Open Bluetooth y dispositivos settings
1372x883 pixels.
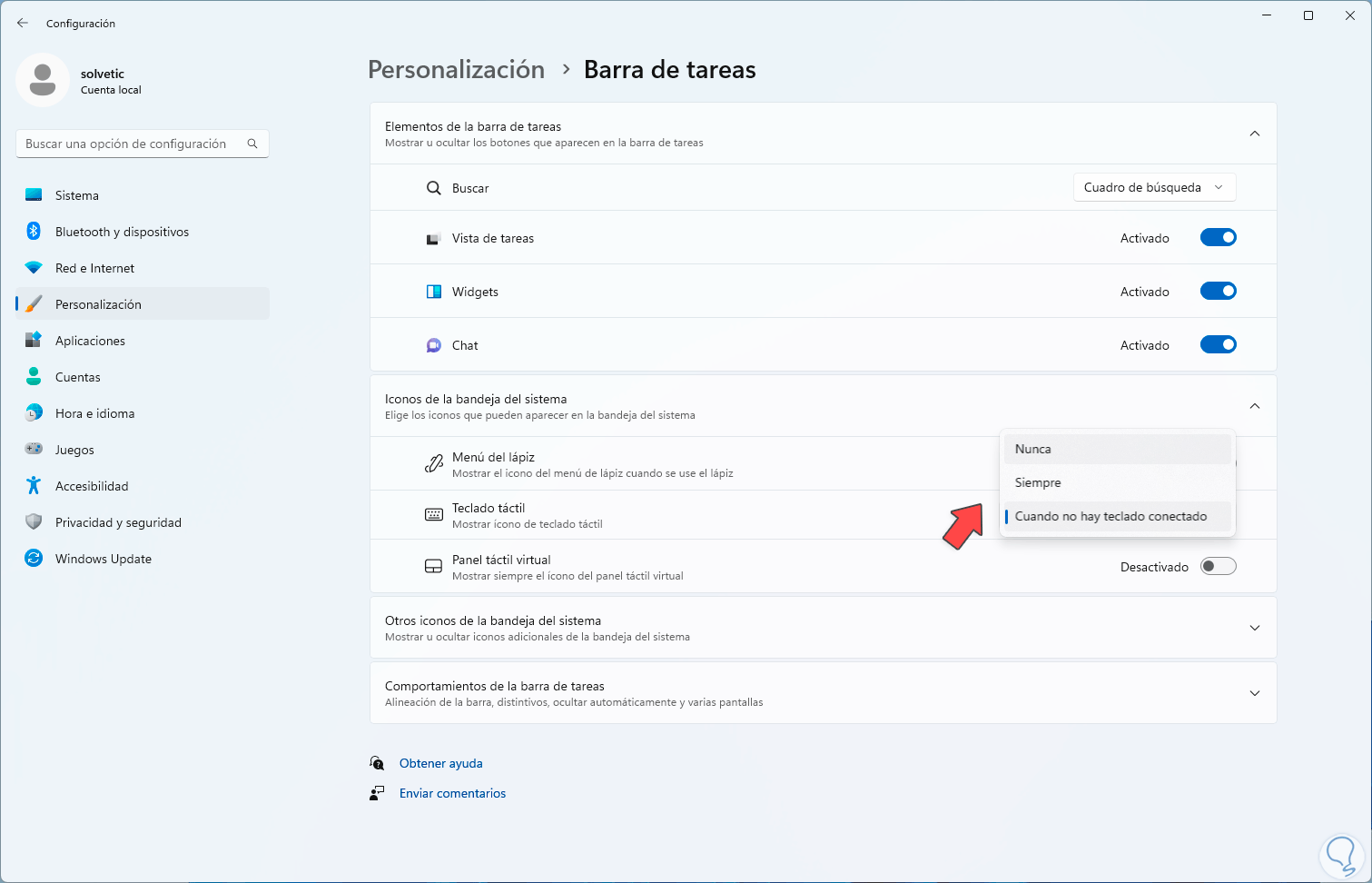click(122, 232)
